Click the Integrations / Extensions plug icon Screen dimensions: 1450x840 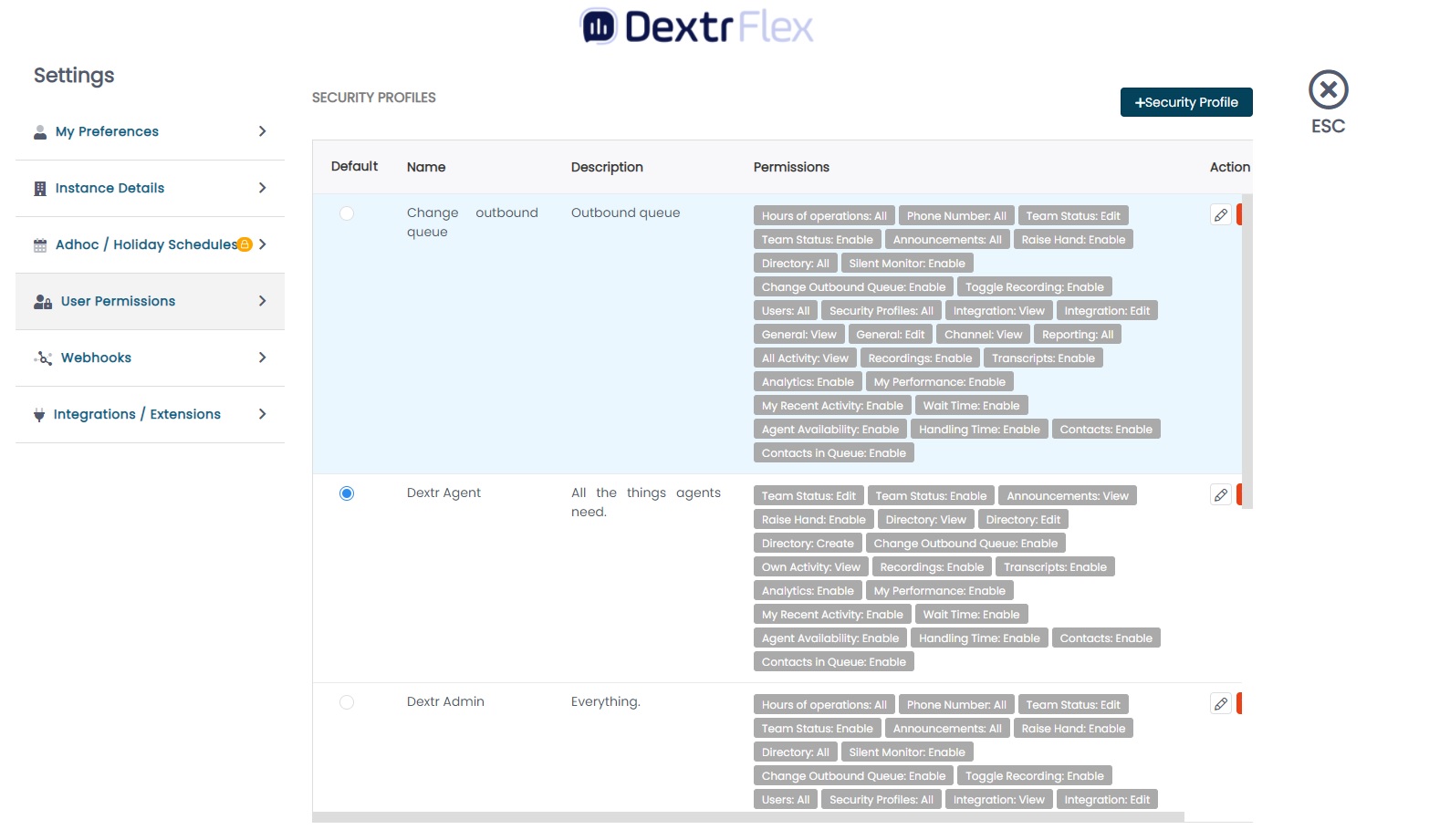click(39, 415)
